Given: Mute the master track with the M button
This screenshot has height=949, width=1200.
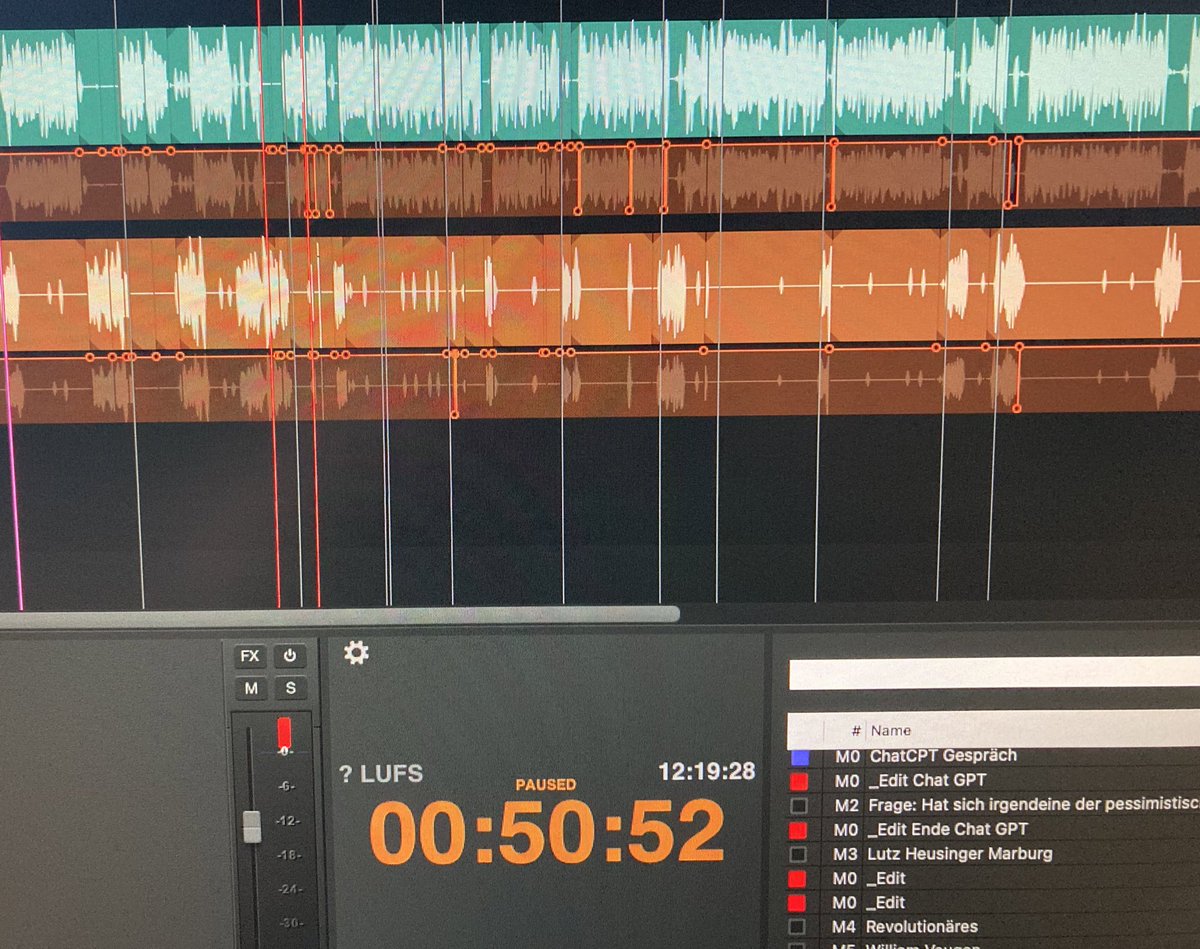Looking at the screenshot, I should (x=250, y=688).
